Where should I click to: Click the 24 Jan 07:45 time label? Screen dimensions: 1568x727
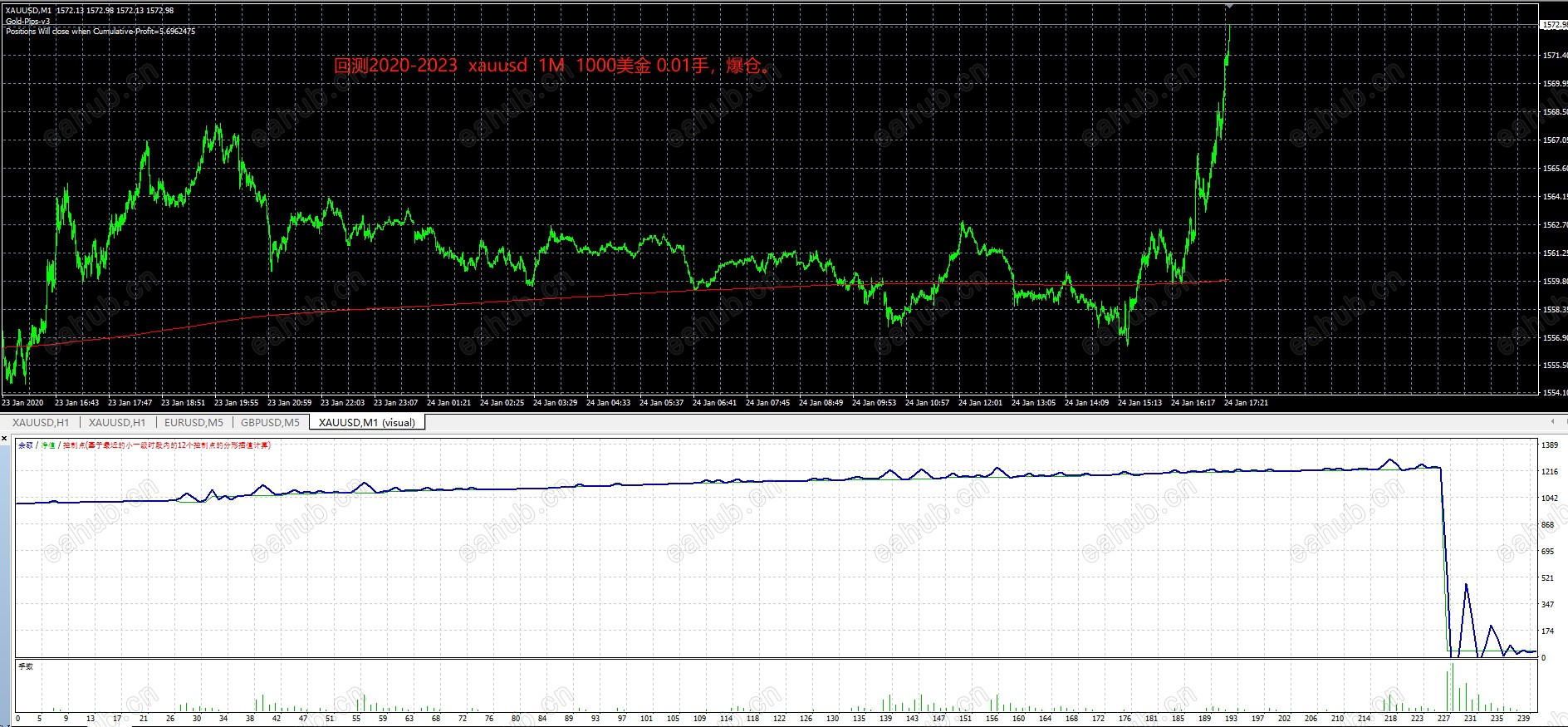[x=767, y=403]
